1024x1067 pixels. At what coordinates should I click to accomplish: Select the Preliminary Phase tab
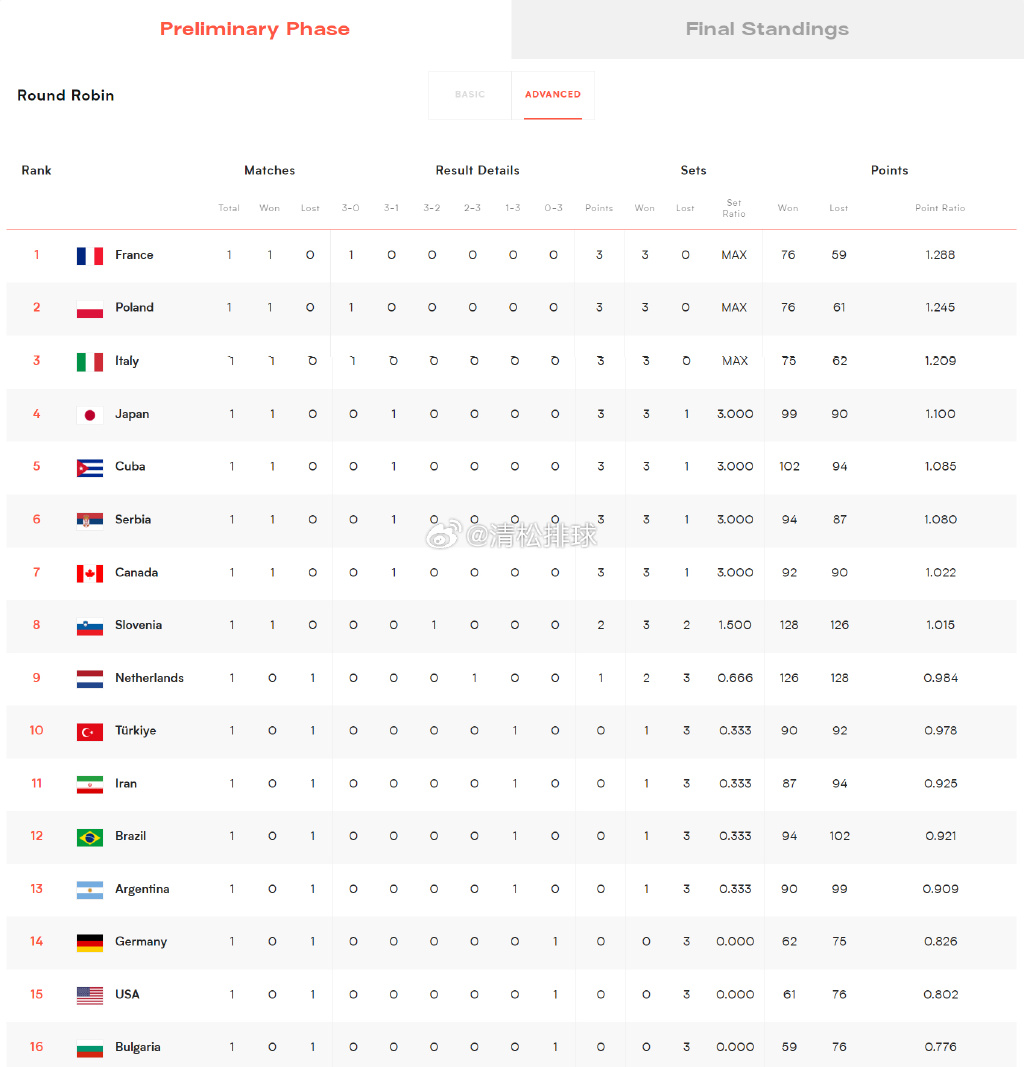click(255, 29)
